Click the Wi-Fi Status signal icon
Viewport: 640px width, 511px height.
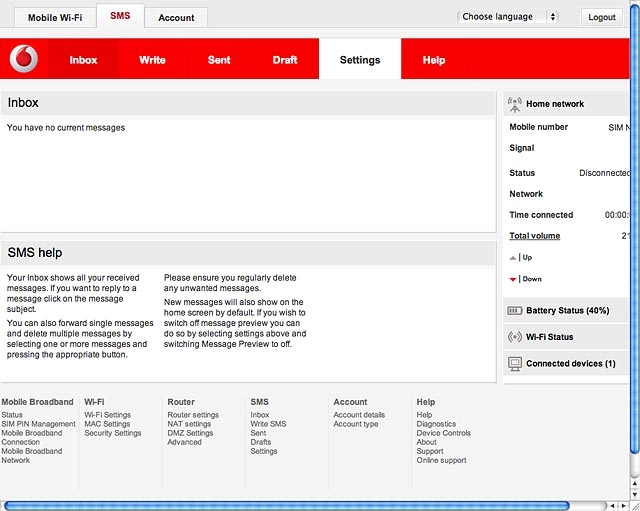pos(515,337)
